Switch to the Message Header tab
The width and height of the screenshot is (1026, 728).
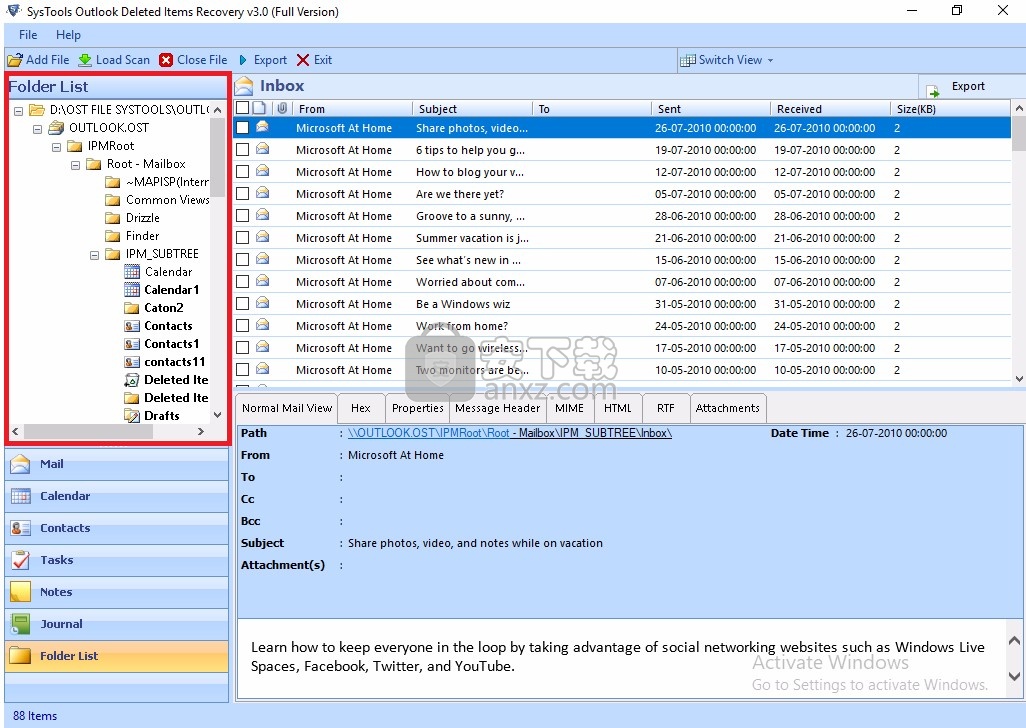tap(497, 408)
